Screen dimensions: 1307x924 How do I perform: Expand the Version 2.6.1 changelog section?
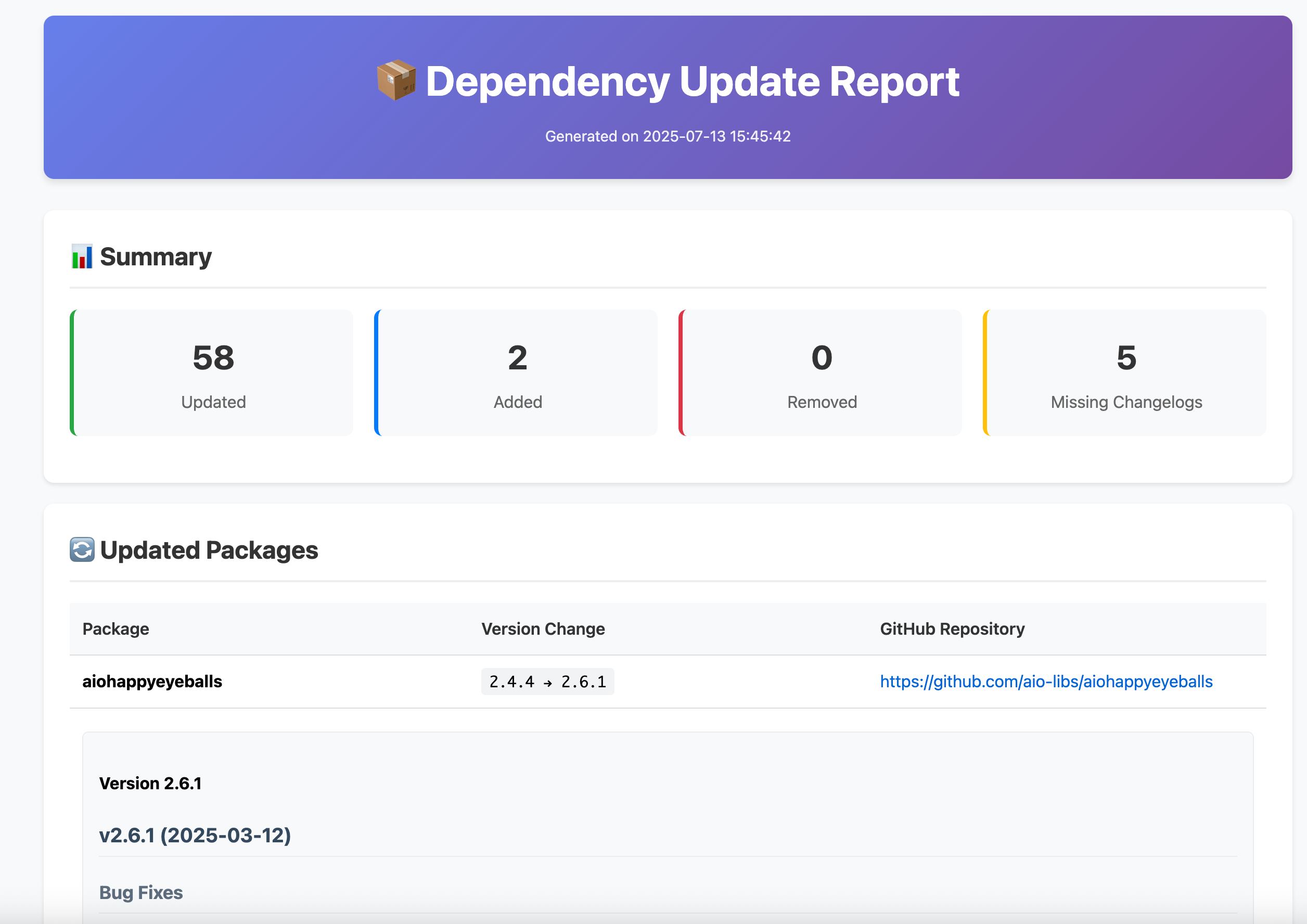click(x=150, y=783)
